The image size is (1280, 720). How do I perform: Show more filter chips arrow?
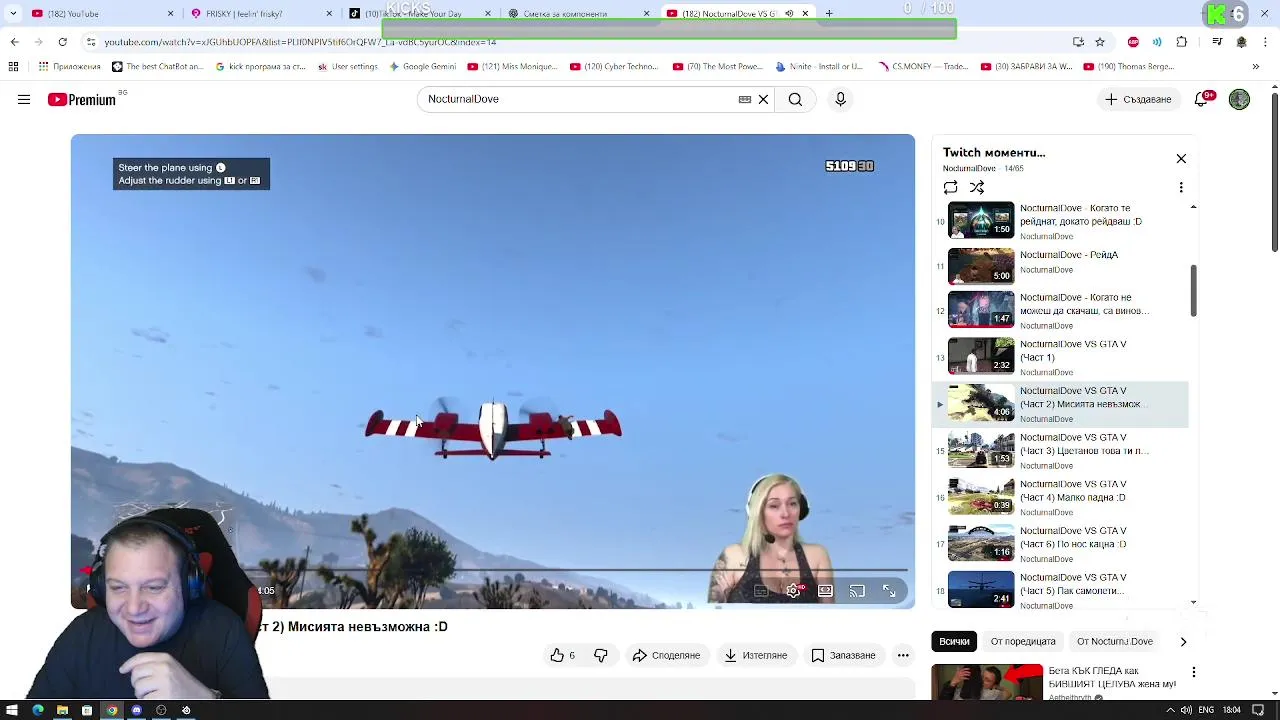[x=1183, y=641]
